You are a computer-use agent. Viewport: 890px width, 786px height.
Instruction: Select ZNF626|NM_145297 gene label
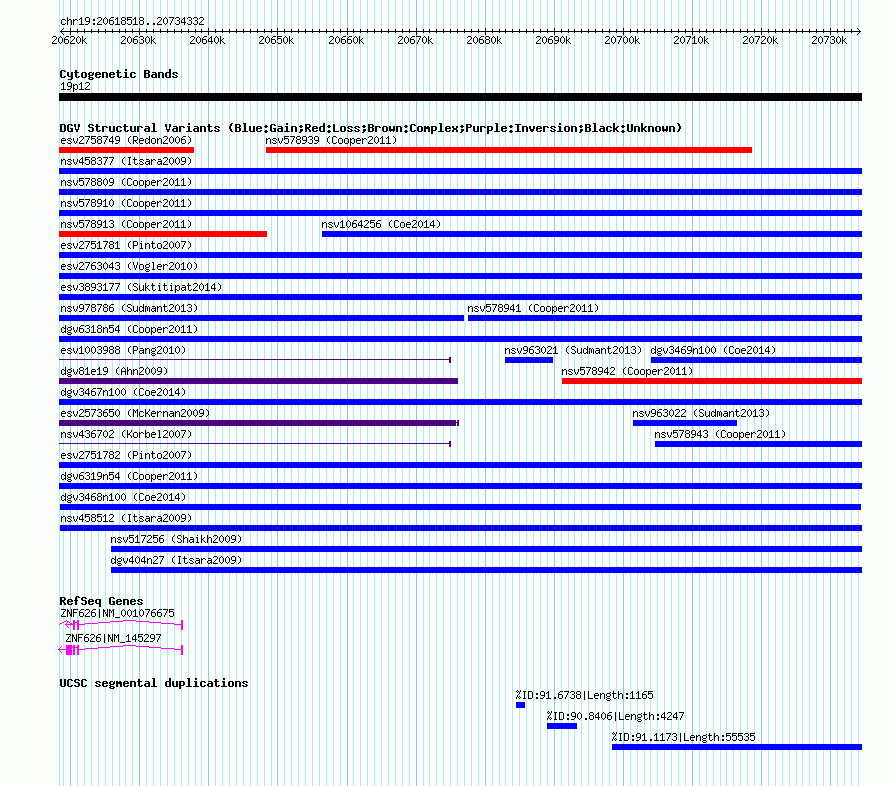pos(113,638)
